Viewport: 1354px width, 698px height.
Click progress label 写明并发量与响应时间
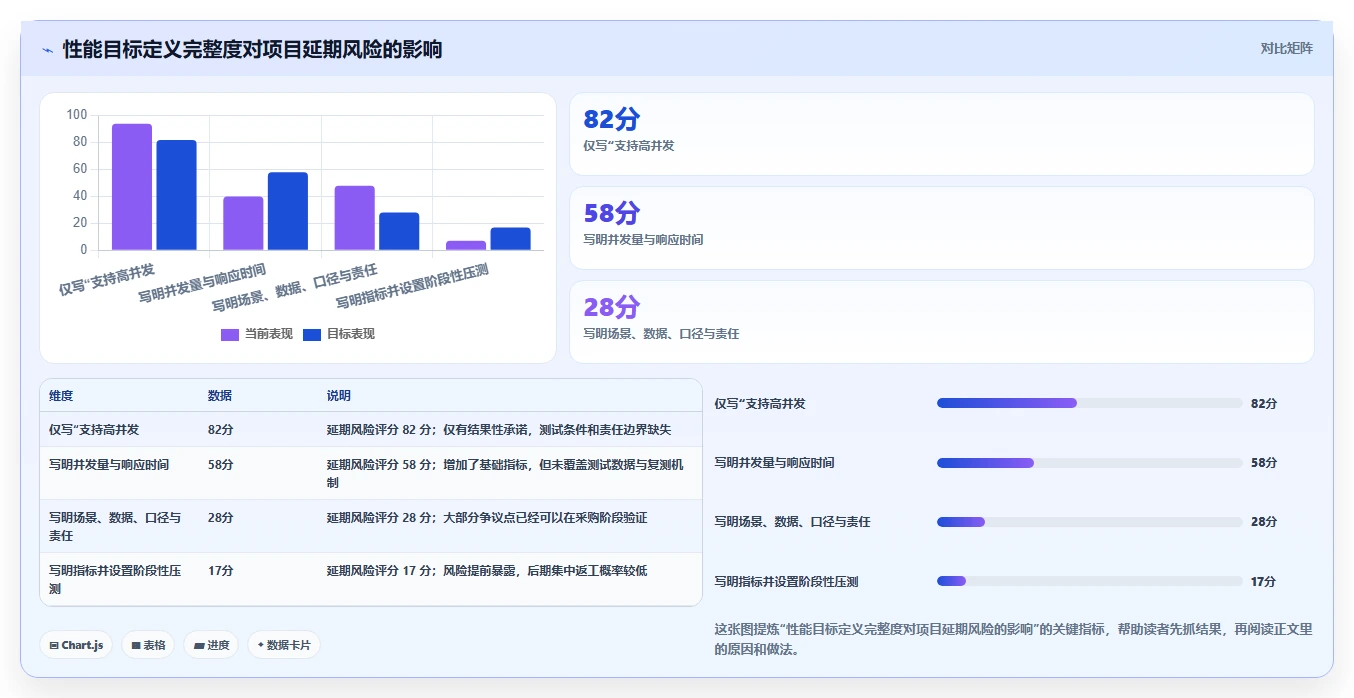(x=774, y=463)
